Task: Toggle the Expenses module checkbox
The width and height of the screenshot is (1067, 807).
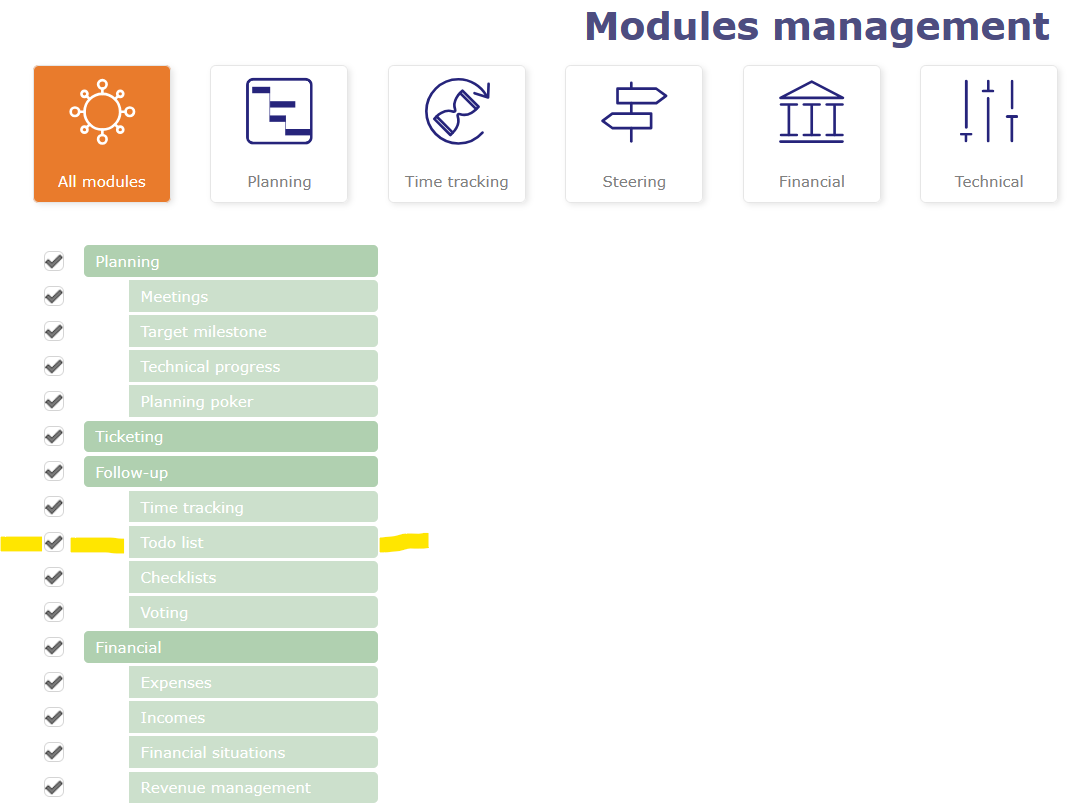Action: pyautogui.click(x=54, y=682)
